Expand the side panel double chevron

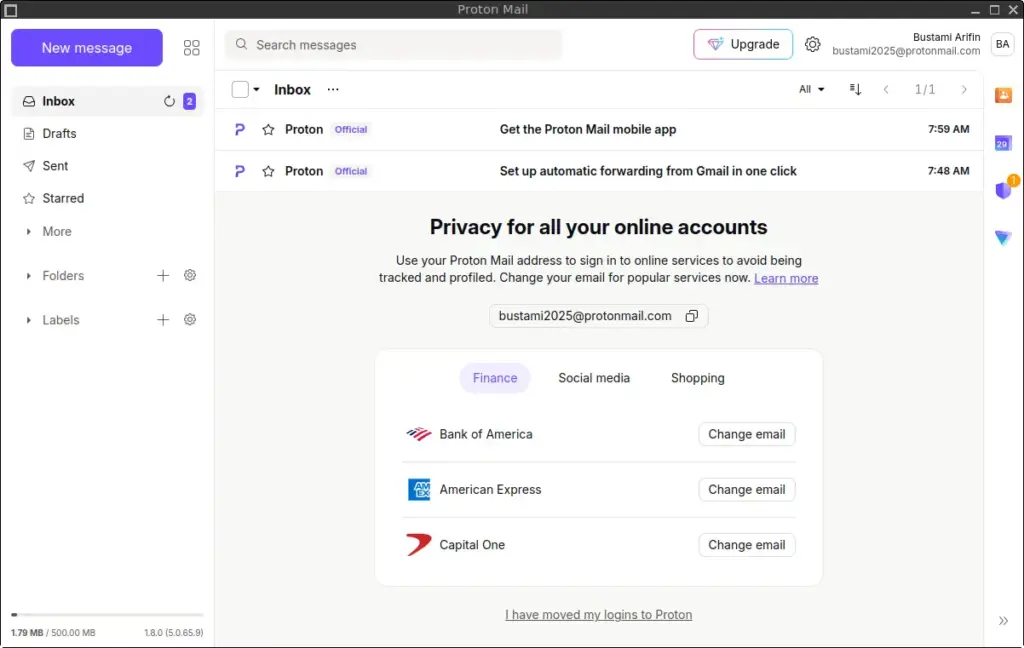click(1003, 621)
